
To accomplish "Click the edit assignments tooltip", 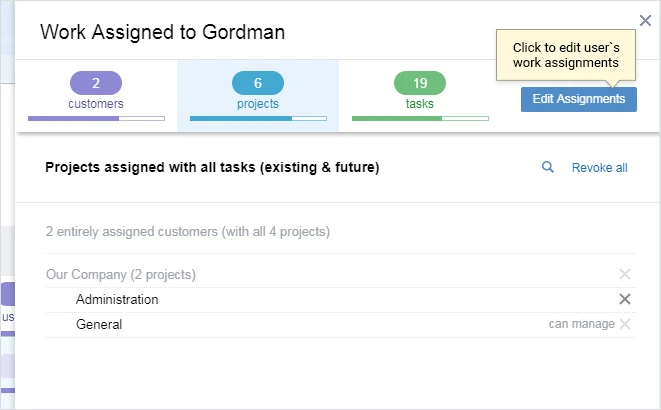I will [566, 55].
